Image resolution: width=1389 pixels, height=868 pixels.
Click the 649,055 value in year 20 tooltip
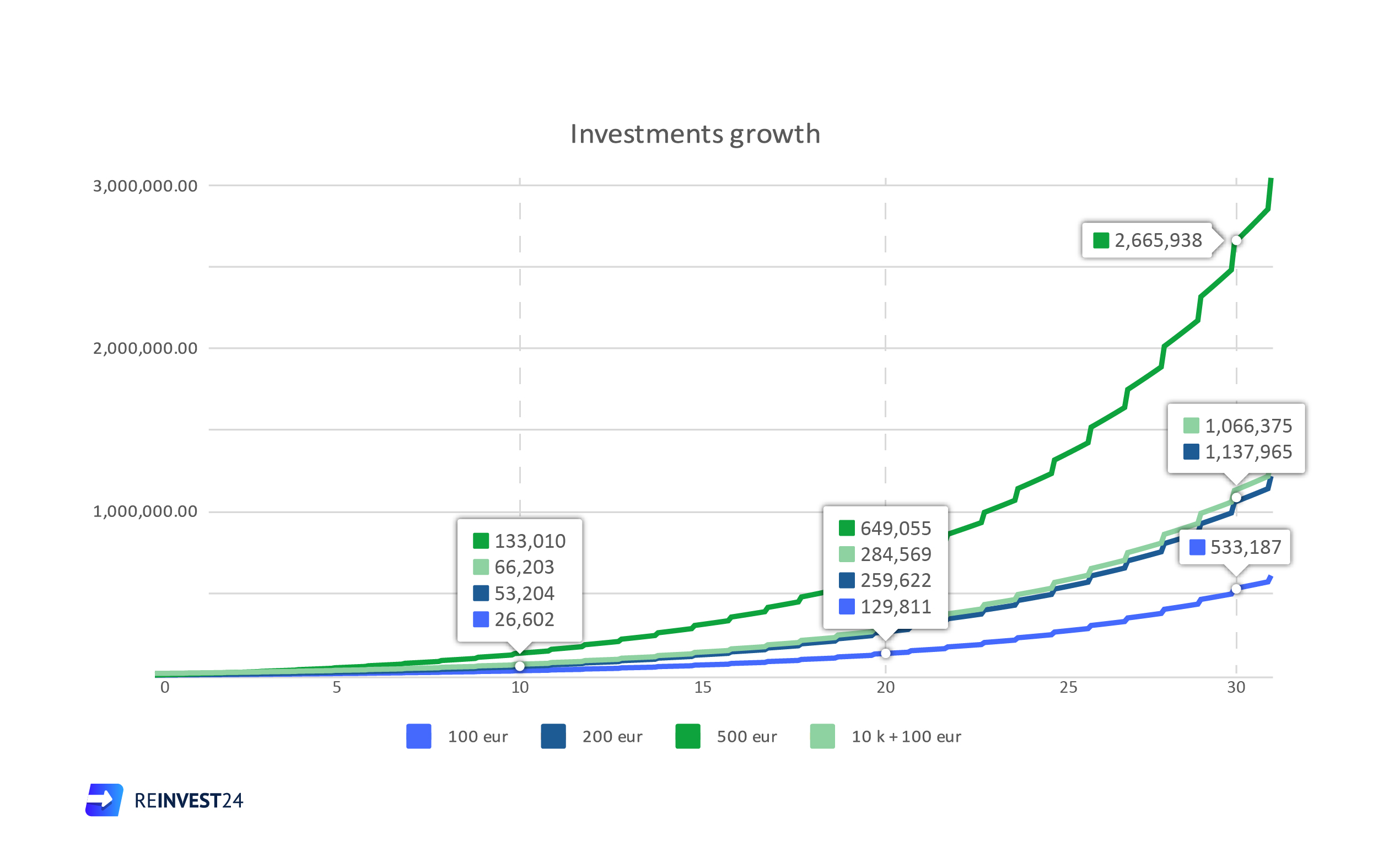coord(895,528)
